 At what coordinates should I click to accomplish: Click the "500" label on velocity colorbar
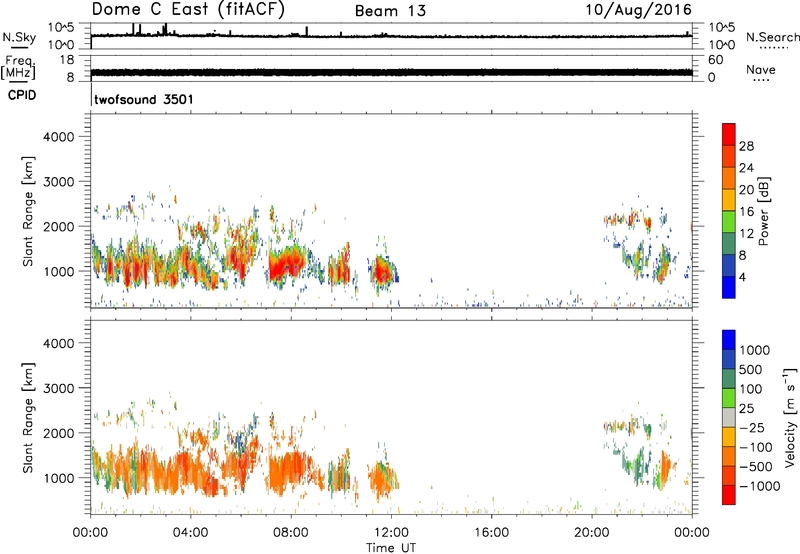point(753,370)
